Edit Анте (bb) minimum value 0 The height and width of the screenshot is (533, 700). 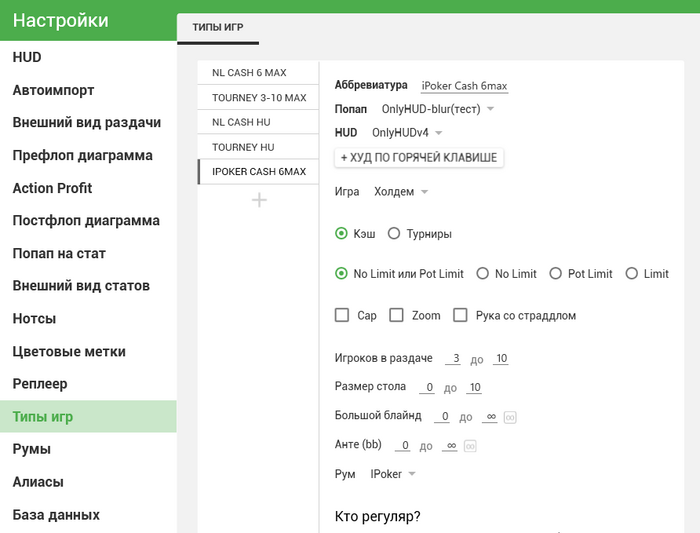click(x=403, y=445)
